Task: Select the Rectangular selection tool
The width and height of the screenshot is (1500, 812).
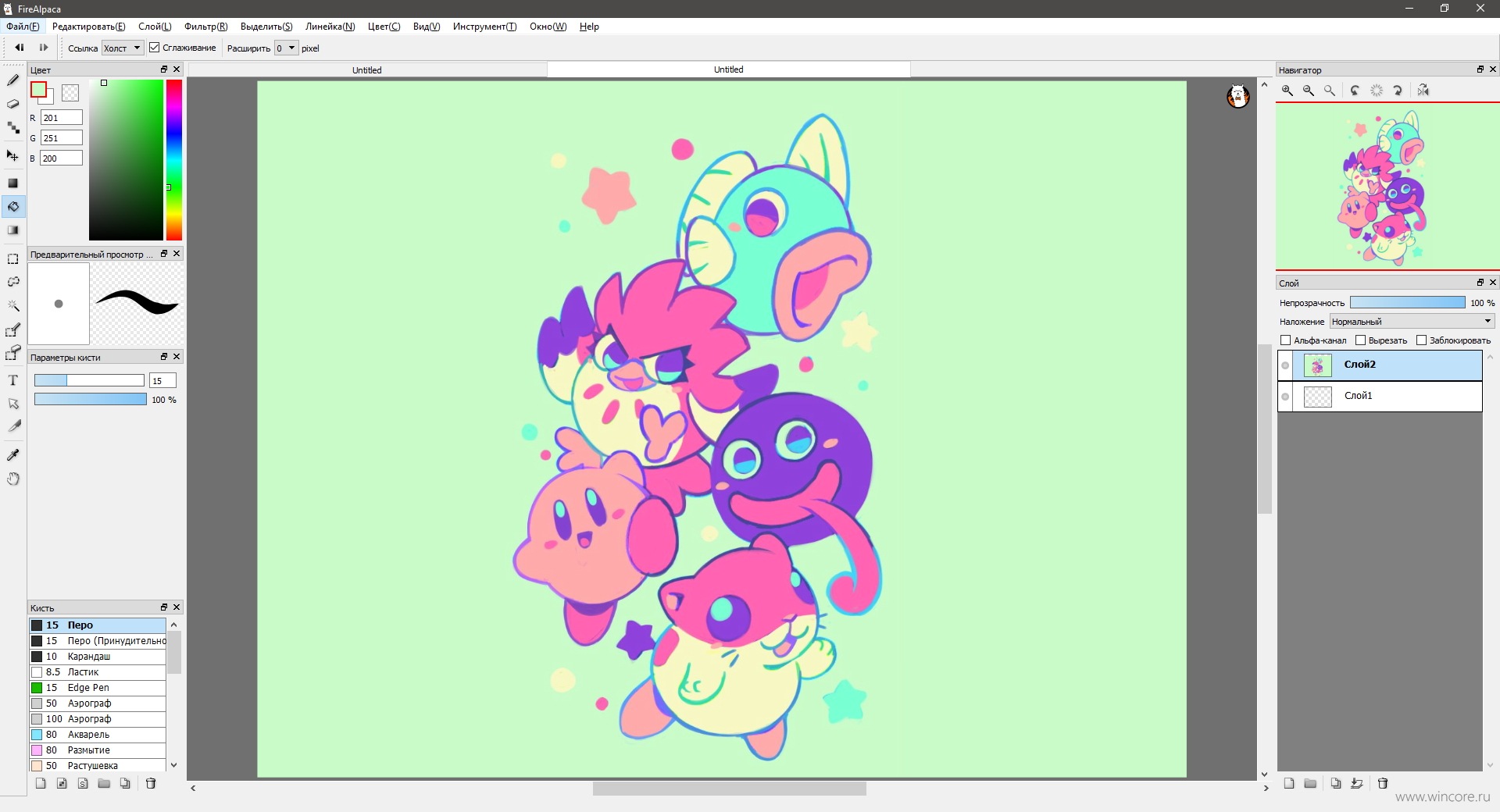Action: (13, 258)
